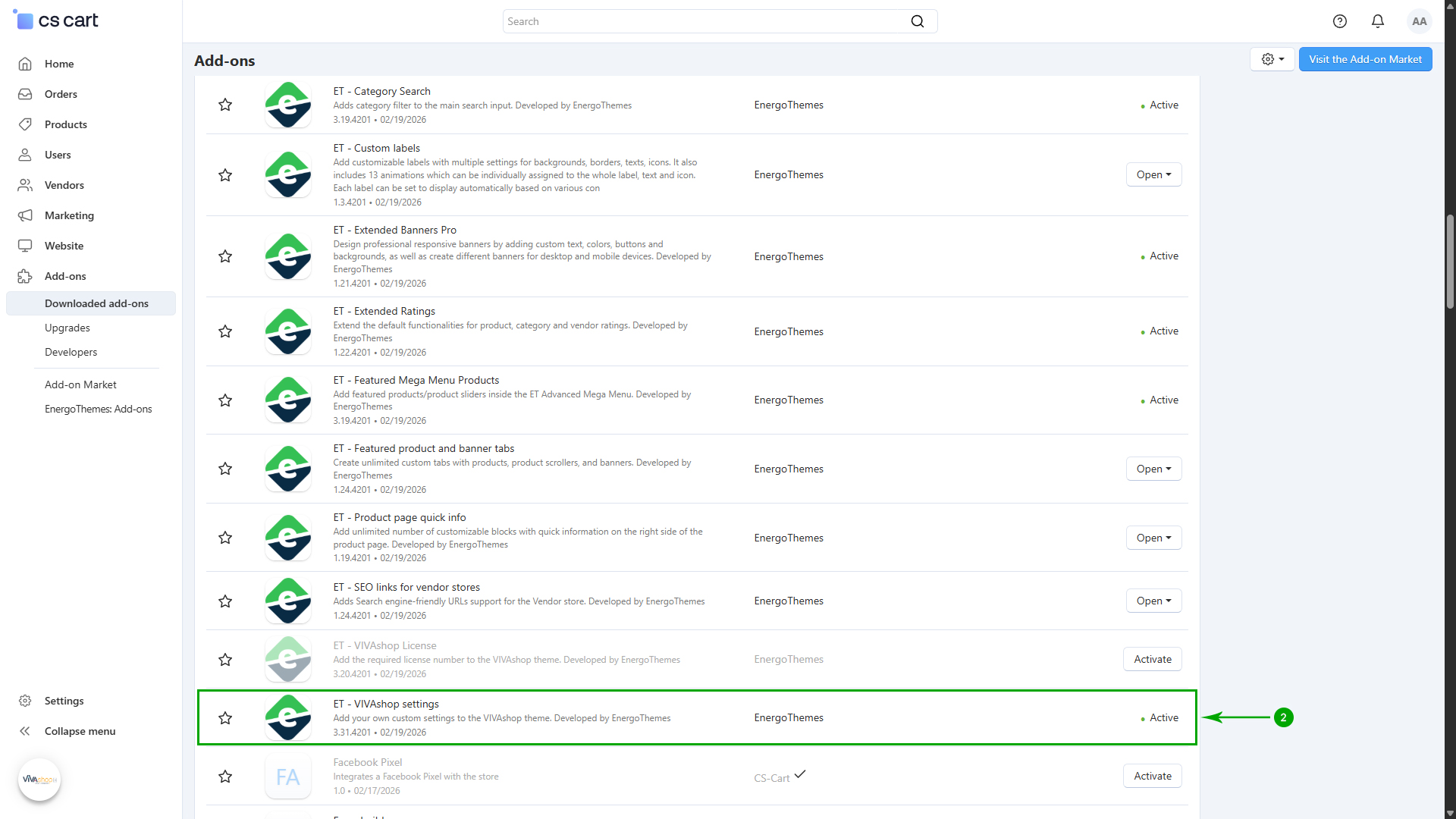The height and width of the screenshot is (819, 1456).
Task: Open the Marketing menu item
Action: pos(69,215)
